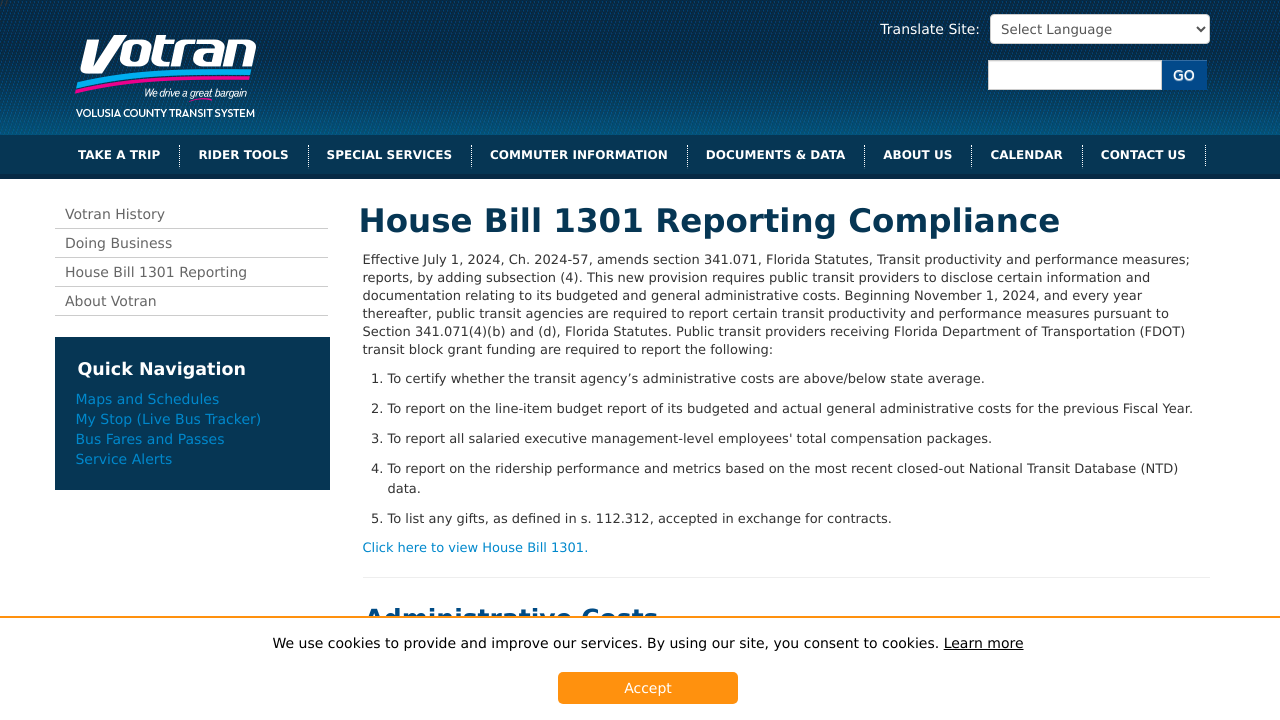Select Doing Business in the sidebar
This screenshot has height=720, width=1280.
coord(118,242)
